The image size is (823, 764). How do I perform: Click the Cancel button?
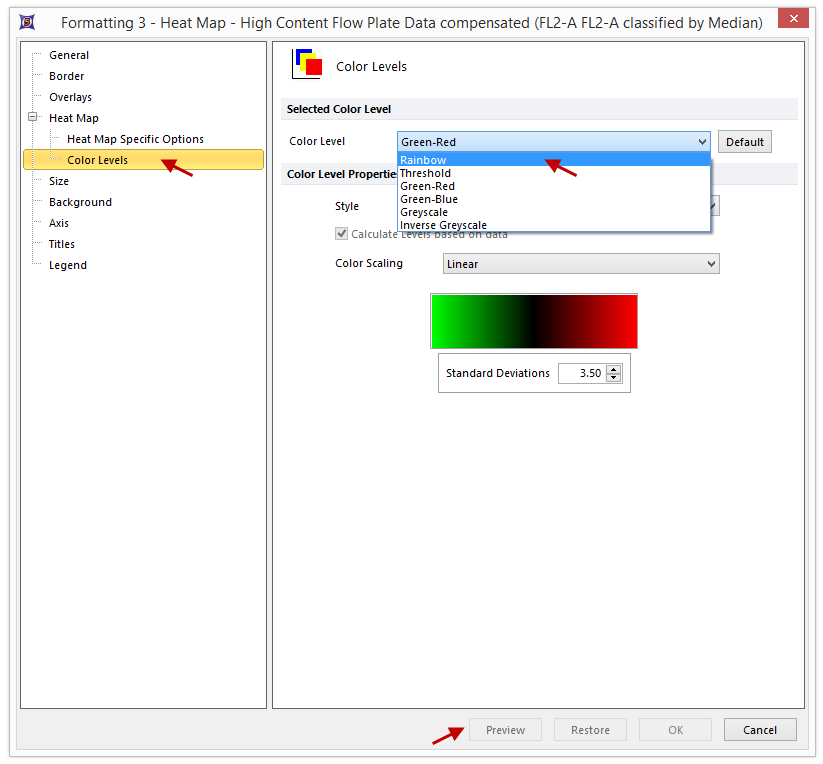[760, 730]
